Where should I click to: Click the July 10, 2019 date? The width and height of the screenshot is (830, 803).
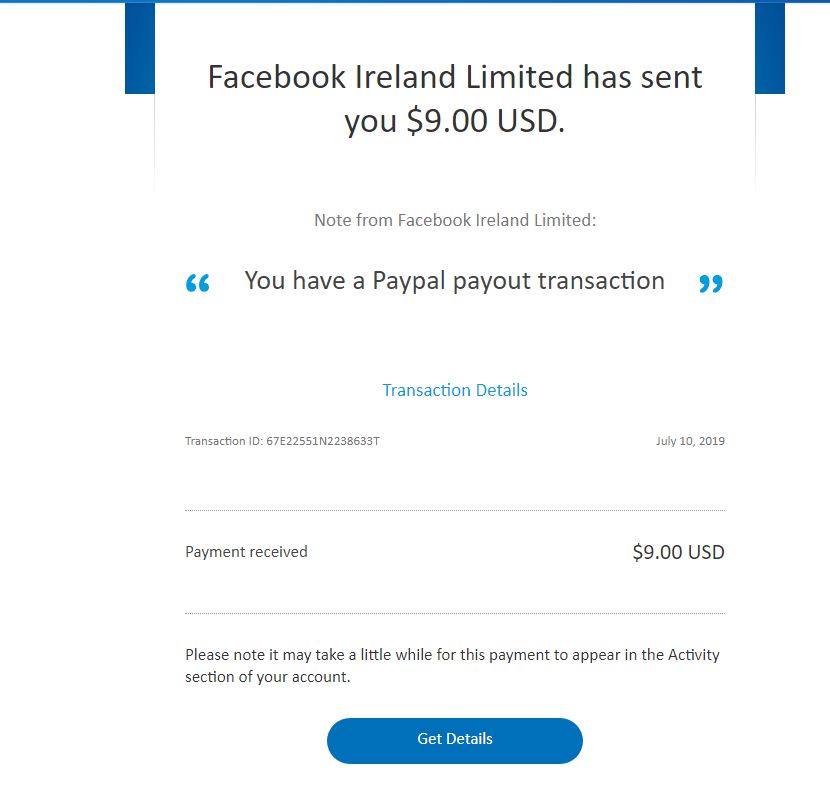[x=690, y=441]
